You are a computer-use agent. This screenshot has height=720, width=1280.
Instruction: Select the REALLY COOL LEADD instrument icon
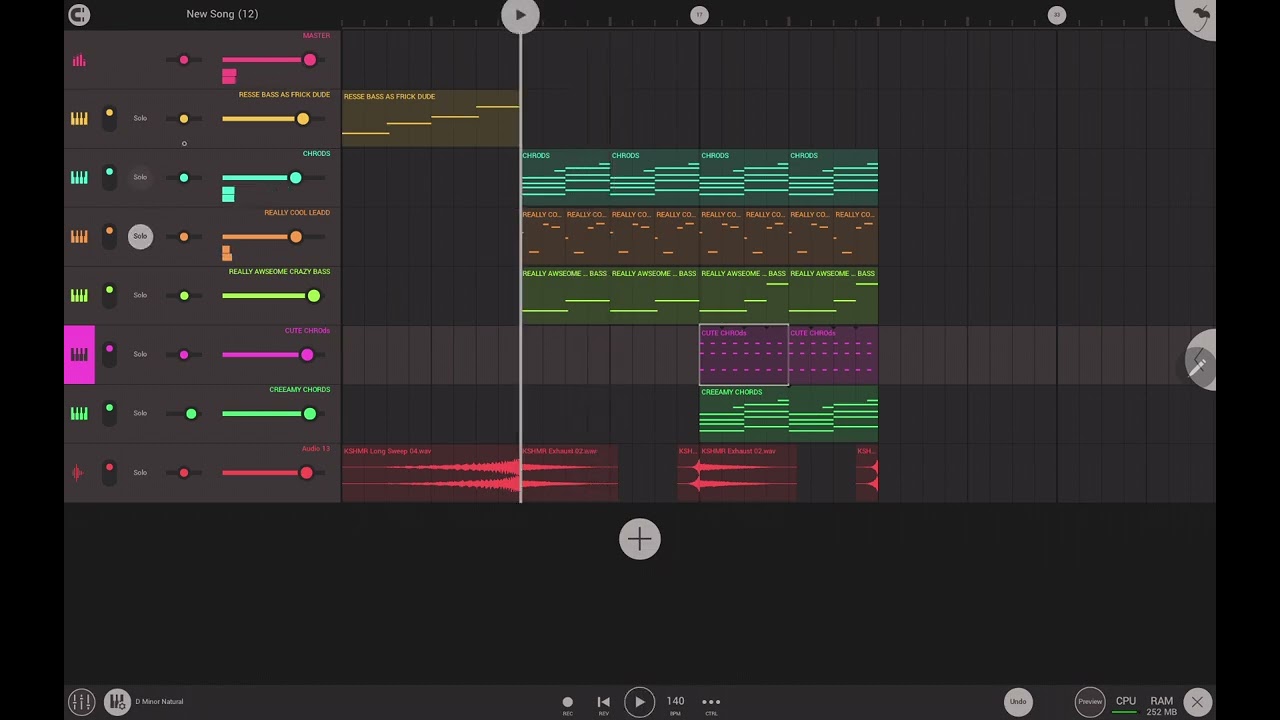(79, 236)
